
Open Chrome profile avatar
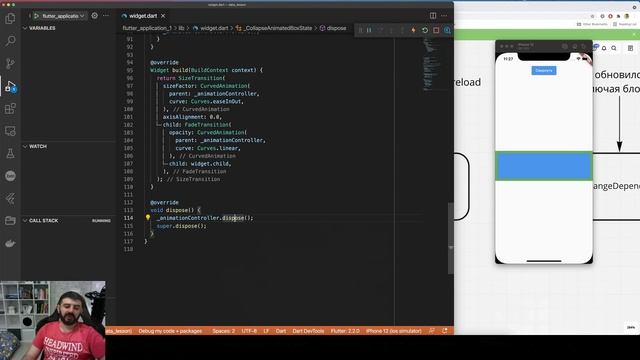627,16
